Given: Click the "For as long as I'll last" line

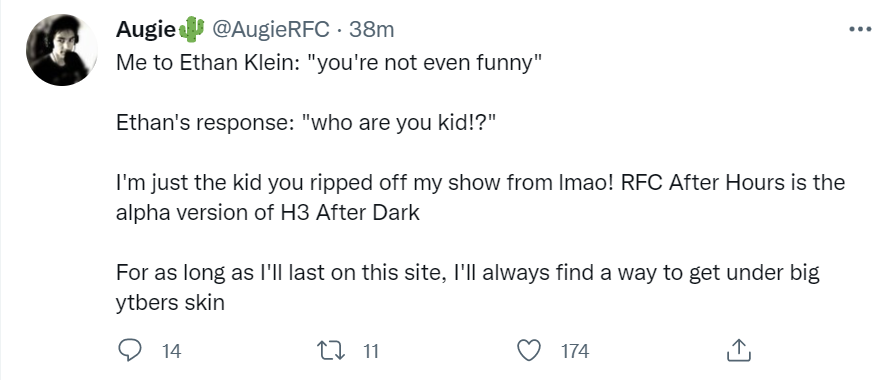Looking at the screenshot, I should tap(468, 273).
